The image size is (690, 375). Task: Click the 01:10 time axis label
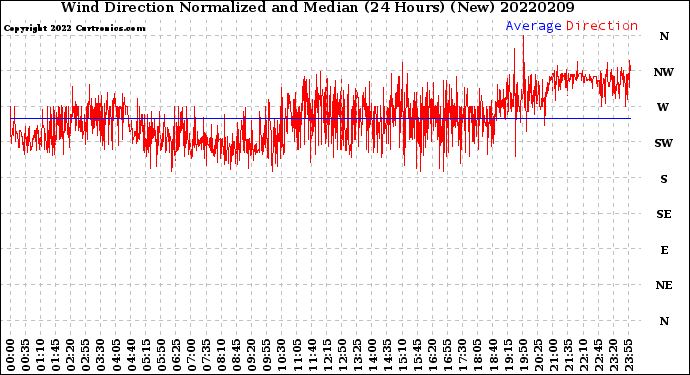point(41,355)
